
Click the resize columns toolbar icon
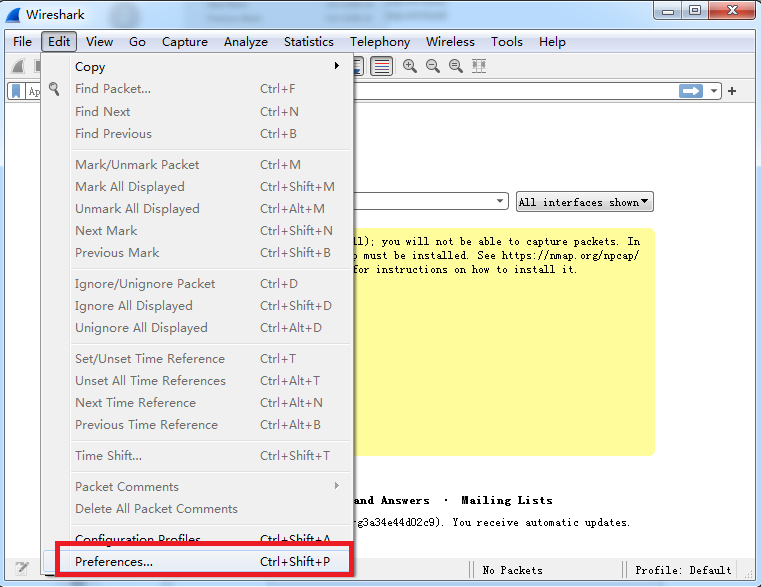(479, 66)
